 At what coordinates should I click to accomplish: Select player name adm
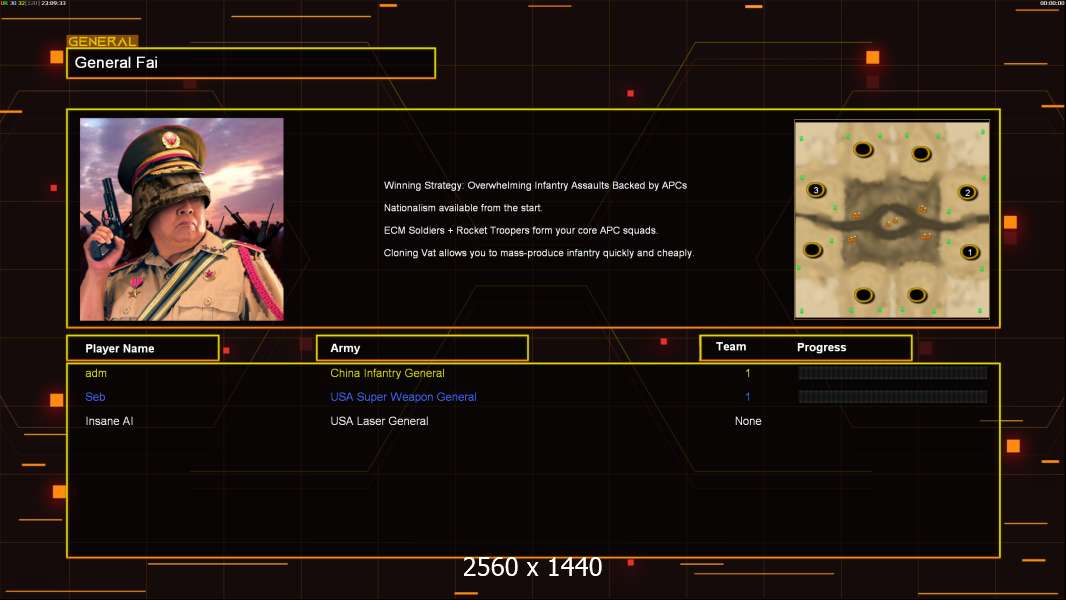(96, 373)
